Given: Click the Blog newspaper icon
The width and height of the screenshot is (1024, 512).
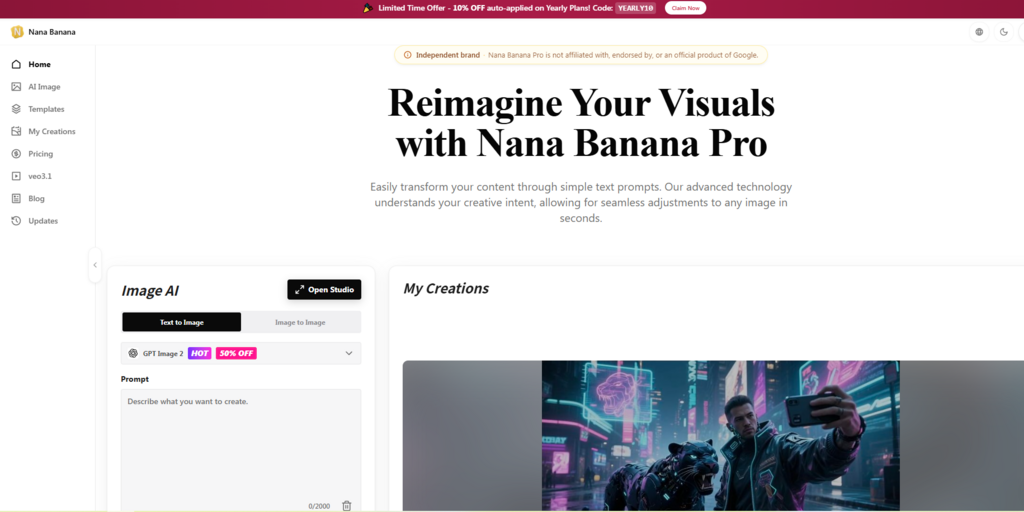Looking at the screenshot, I should [16, 199].
